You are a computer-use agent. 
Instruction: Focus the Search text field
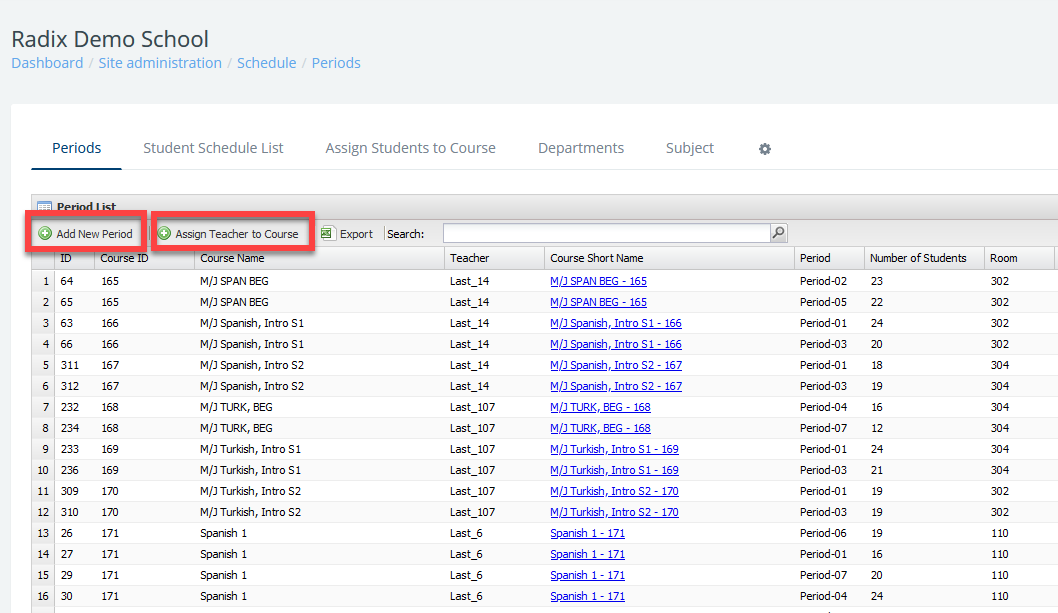[606, 233]
